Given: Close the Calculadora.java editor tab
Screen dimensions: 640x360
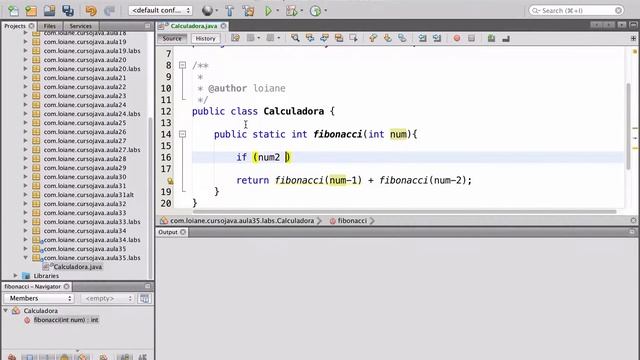Looking at the screenshot, I should click(223, 26).
